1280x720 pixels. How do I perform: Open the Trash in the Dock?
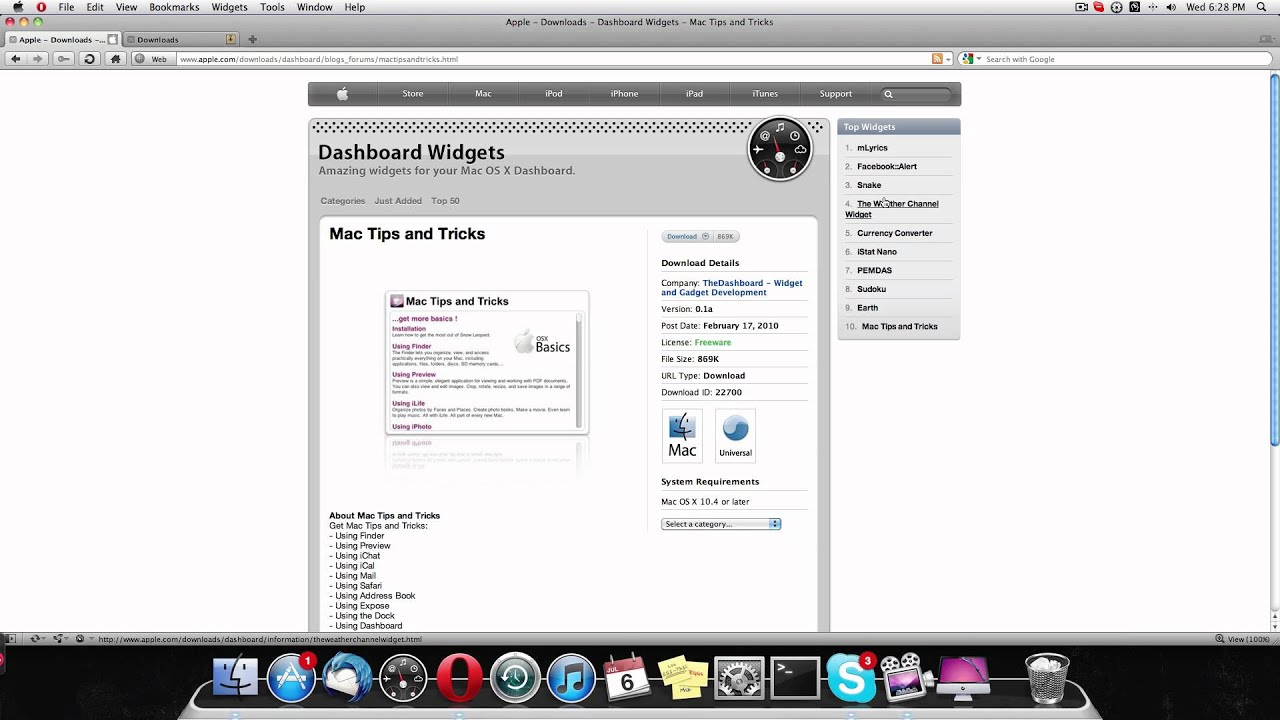tap(1047, 678)
